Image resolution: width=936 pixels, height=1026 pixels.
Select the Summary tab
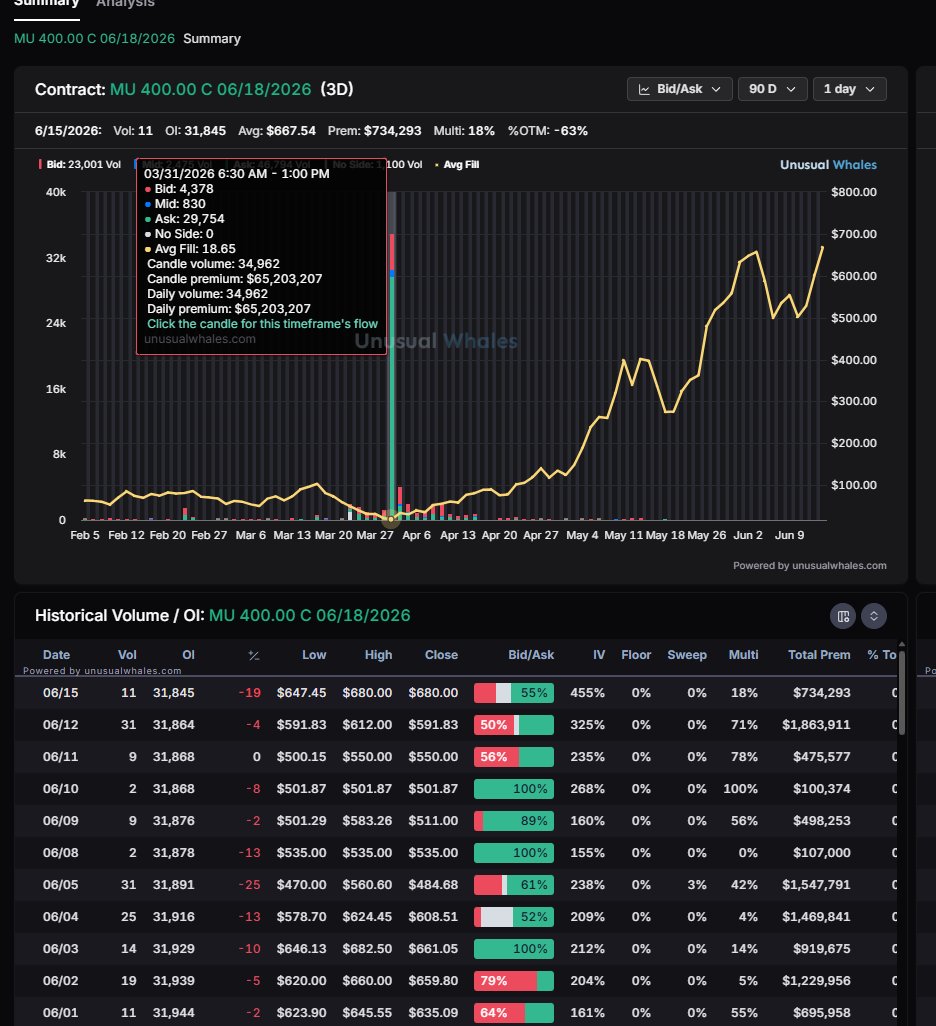[x=46, y=3]
